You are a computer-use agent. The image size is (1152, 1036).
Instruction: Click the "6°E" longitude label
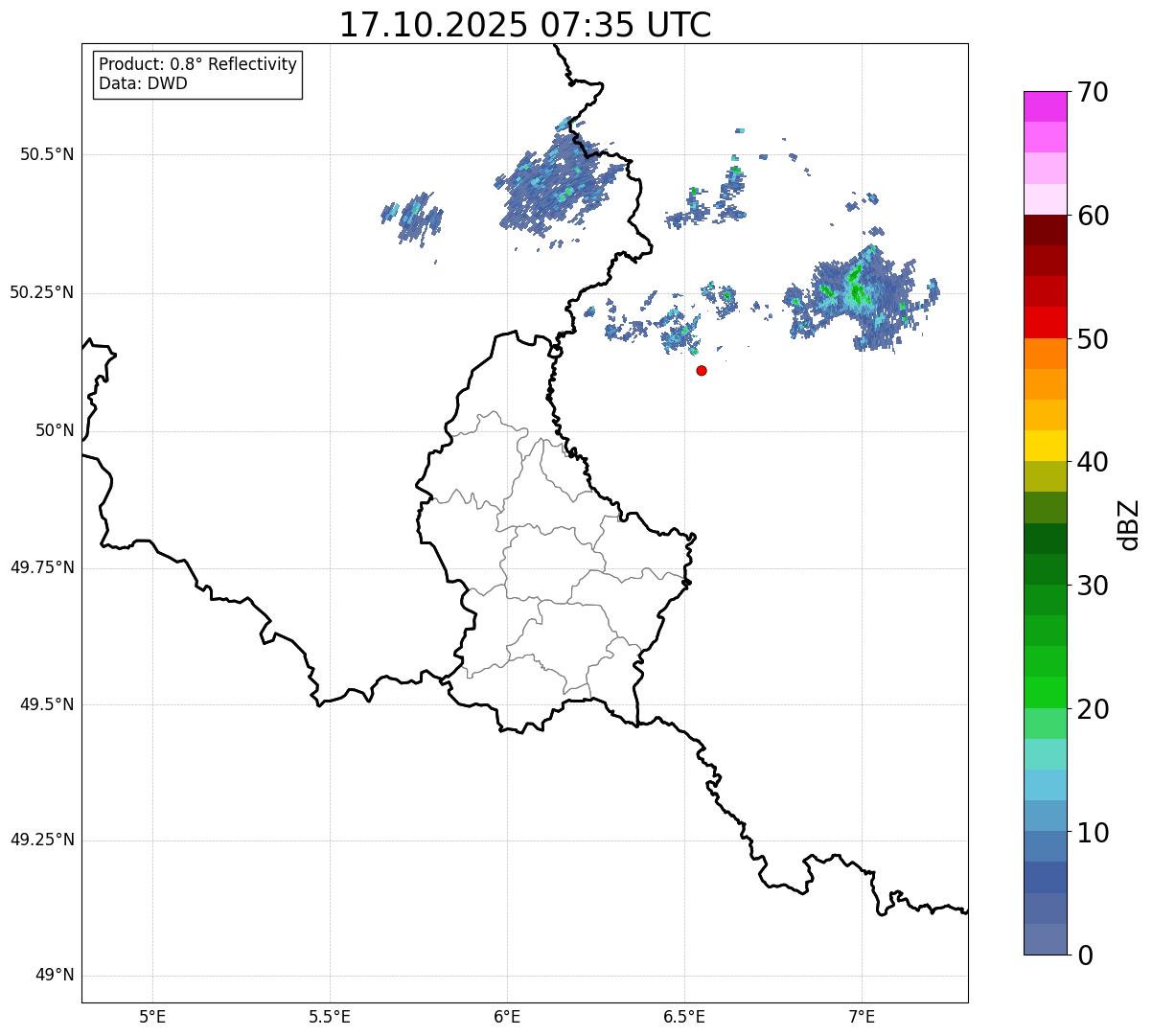507,1017
